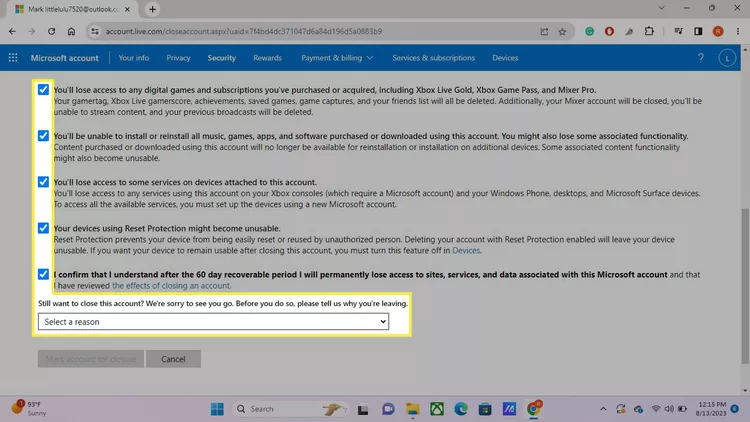
Task: Go back with the browser back arrow
Action: tap(12, 31)
